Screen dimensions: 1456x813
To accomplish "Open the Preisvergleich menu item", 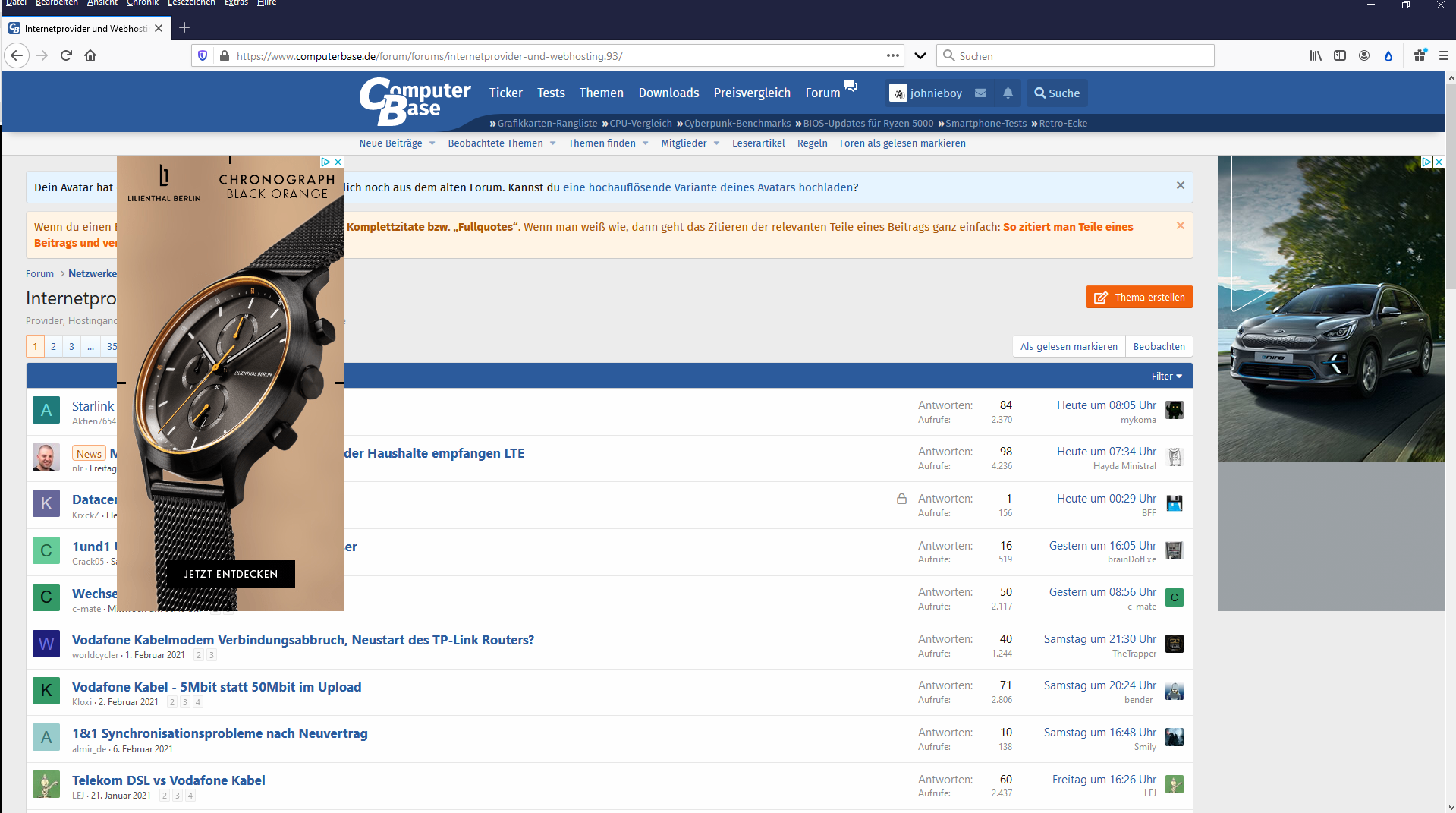I will coord(752,93).
